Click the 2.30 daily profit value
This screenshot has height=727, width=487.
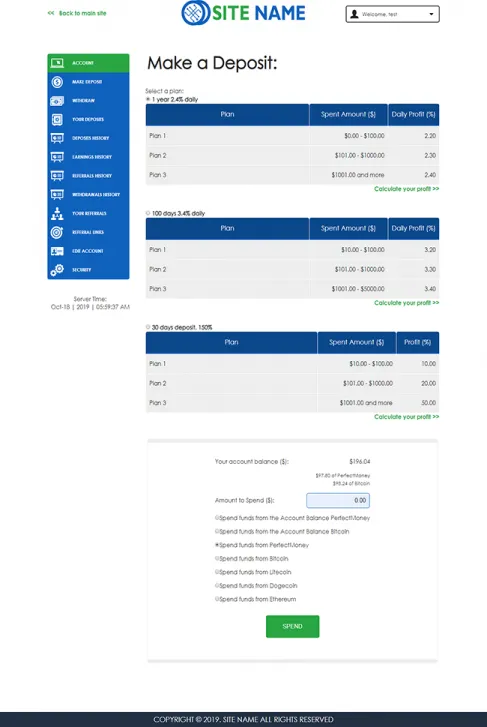click(430, 155)
